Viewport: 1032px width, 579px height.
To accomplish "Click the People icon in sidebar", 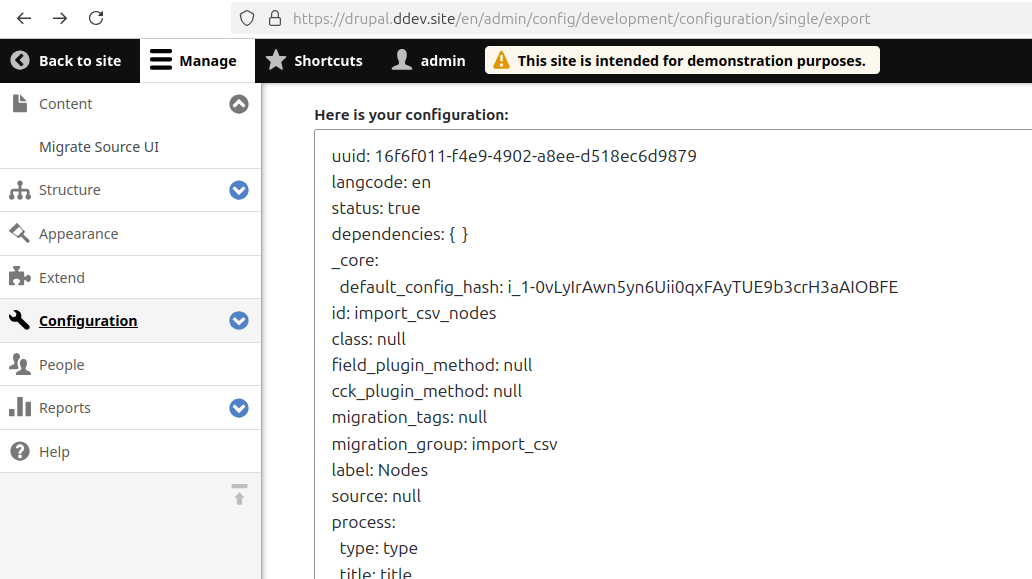I will click(x=20, y=364).
